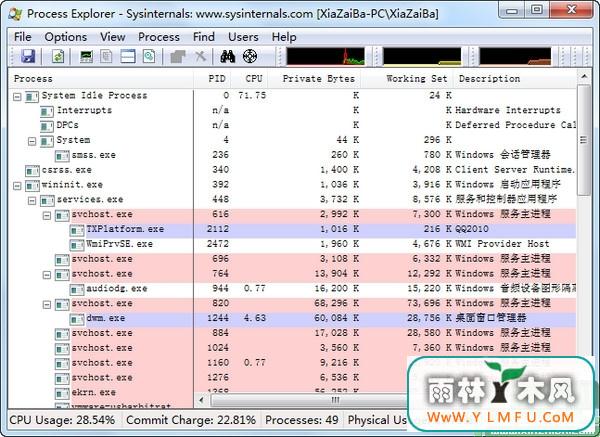Click the ekrn.exe process icon
The image size is (600, 437).
[62, 393]
